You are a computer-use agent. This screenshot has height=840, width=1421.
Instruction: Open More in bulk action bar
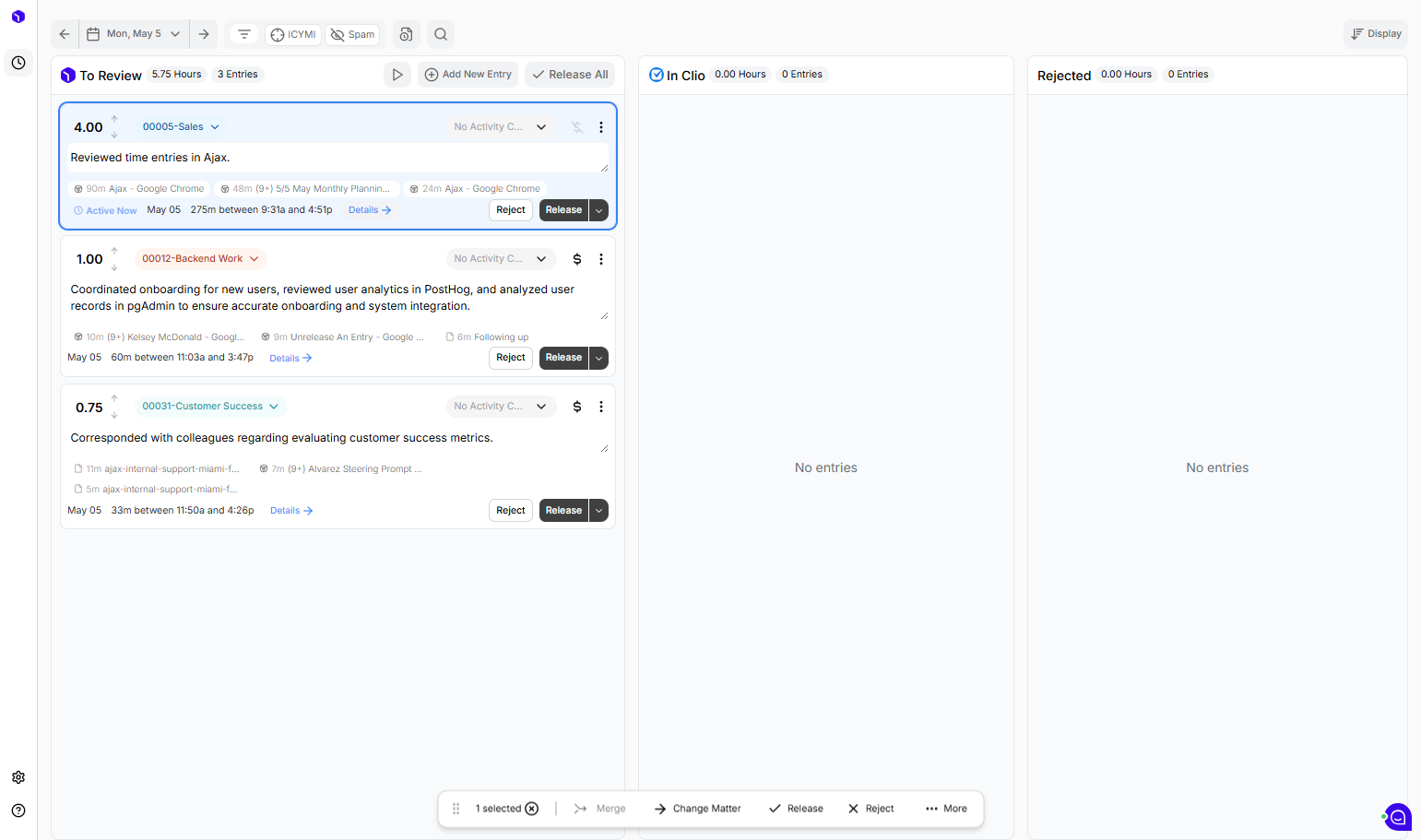tap(946, 809)
